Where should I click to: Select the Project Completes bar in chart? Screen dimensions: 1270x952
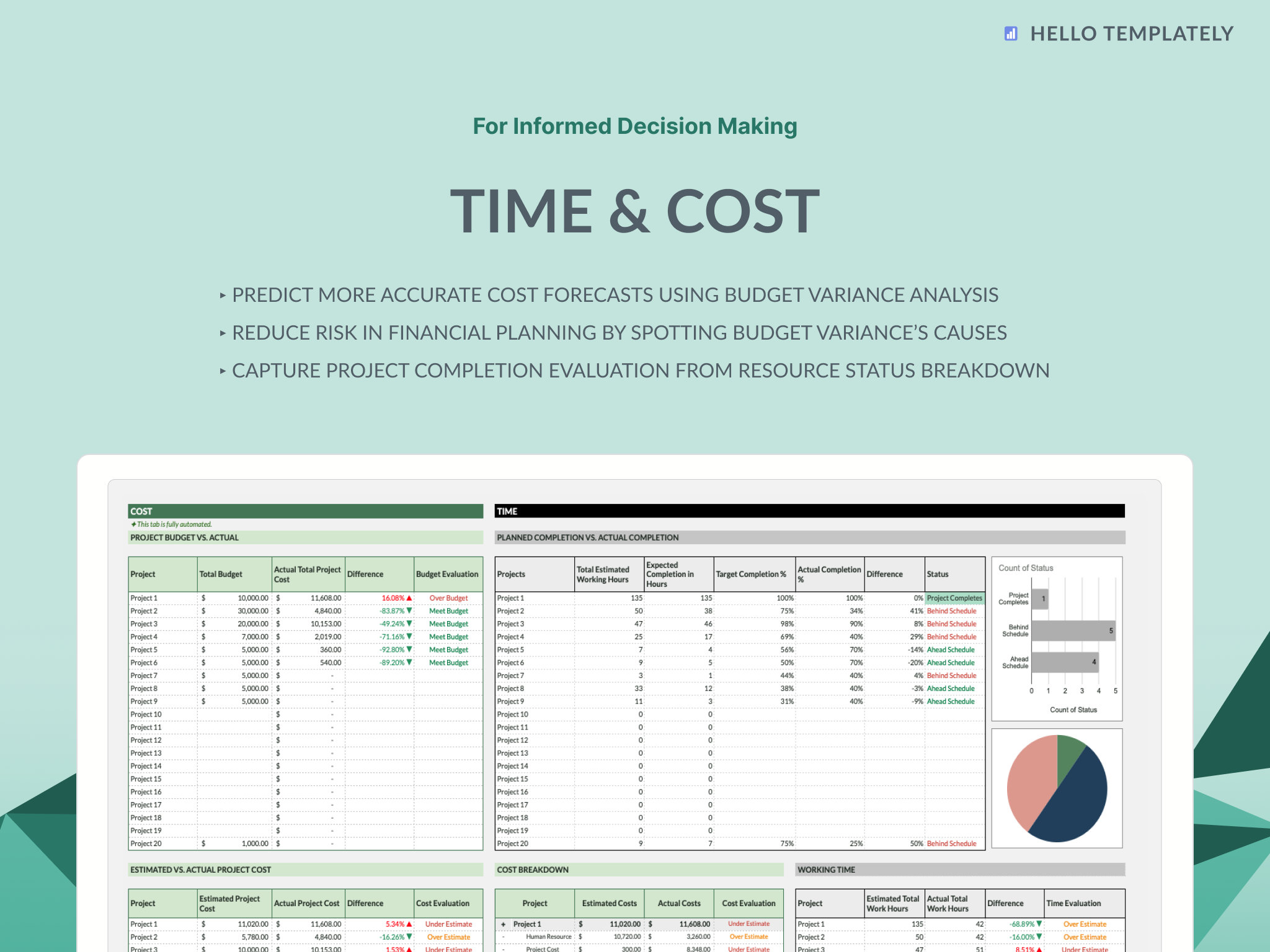[x=1040, y=599]
